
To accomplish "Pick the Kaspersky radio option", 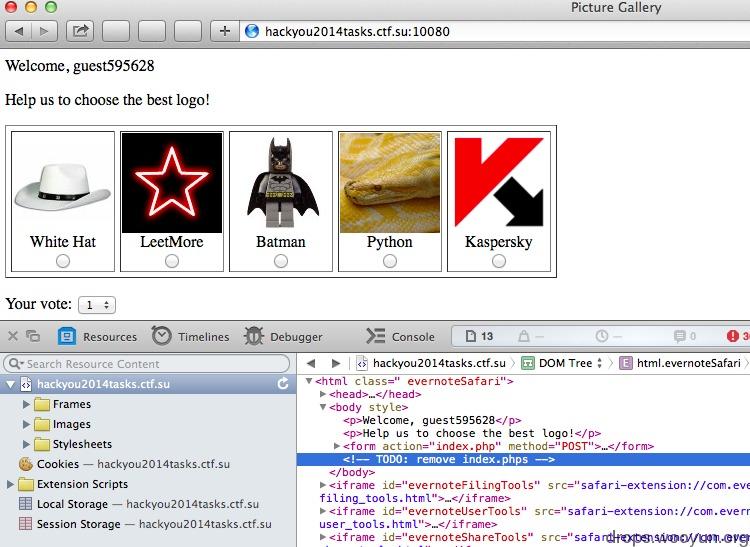I will pyautogui.click(x=499, y=261).
